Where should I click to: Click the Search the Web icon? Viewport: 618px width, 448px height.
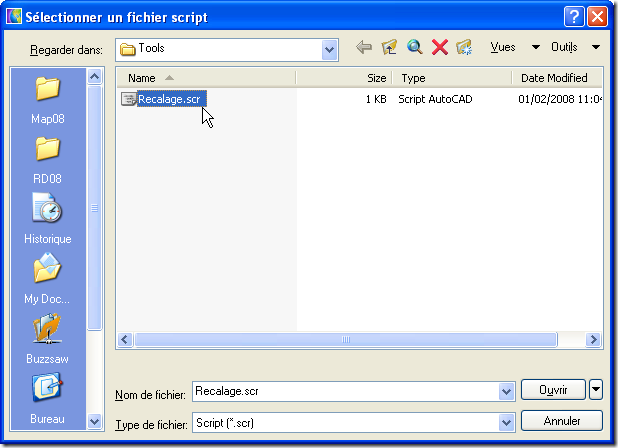[414, 48]
